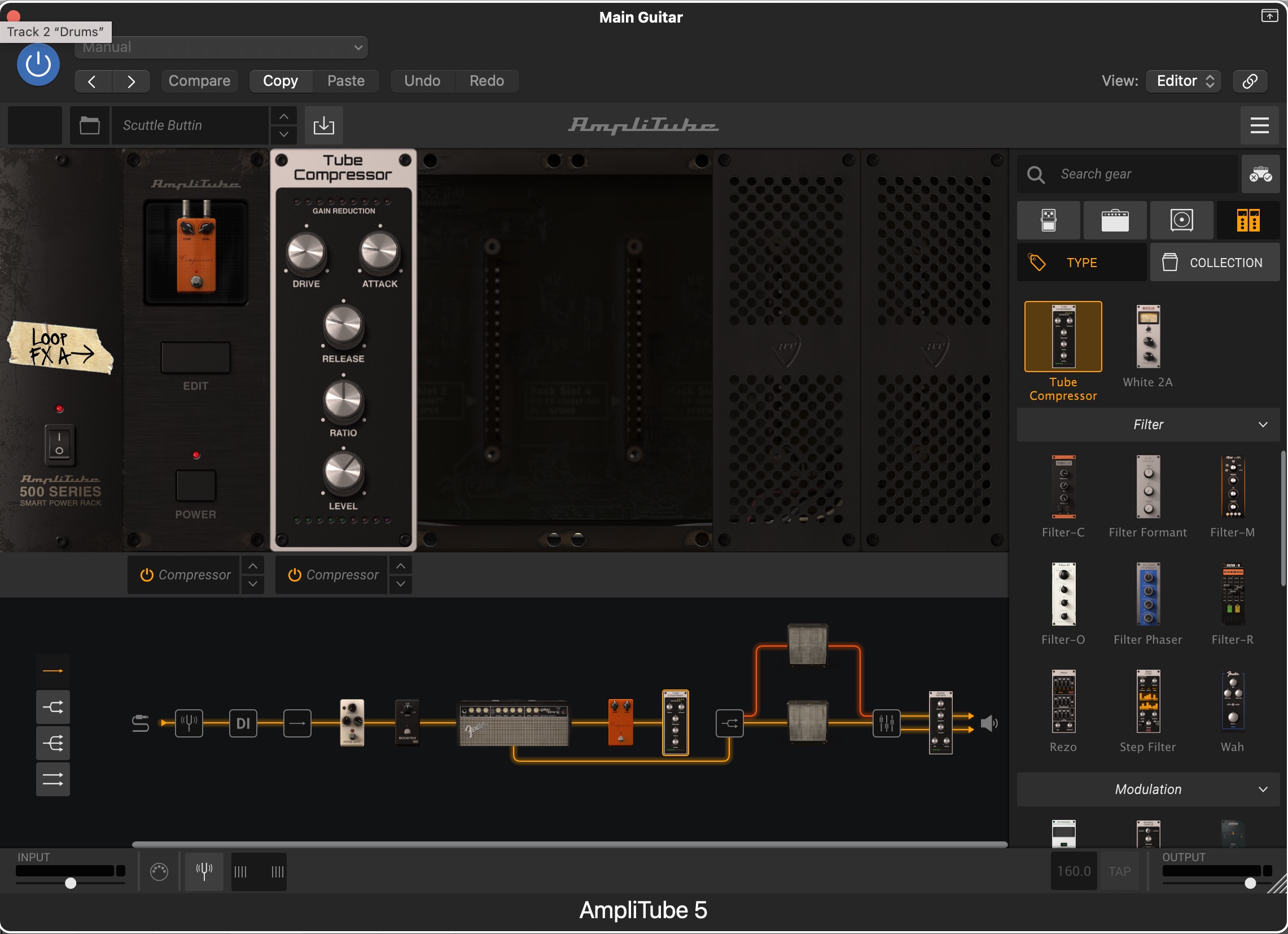
Task: Open the preset browser folder icon
Action: (x=90, y=125)
